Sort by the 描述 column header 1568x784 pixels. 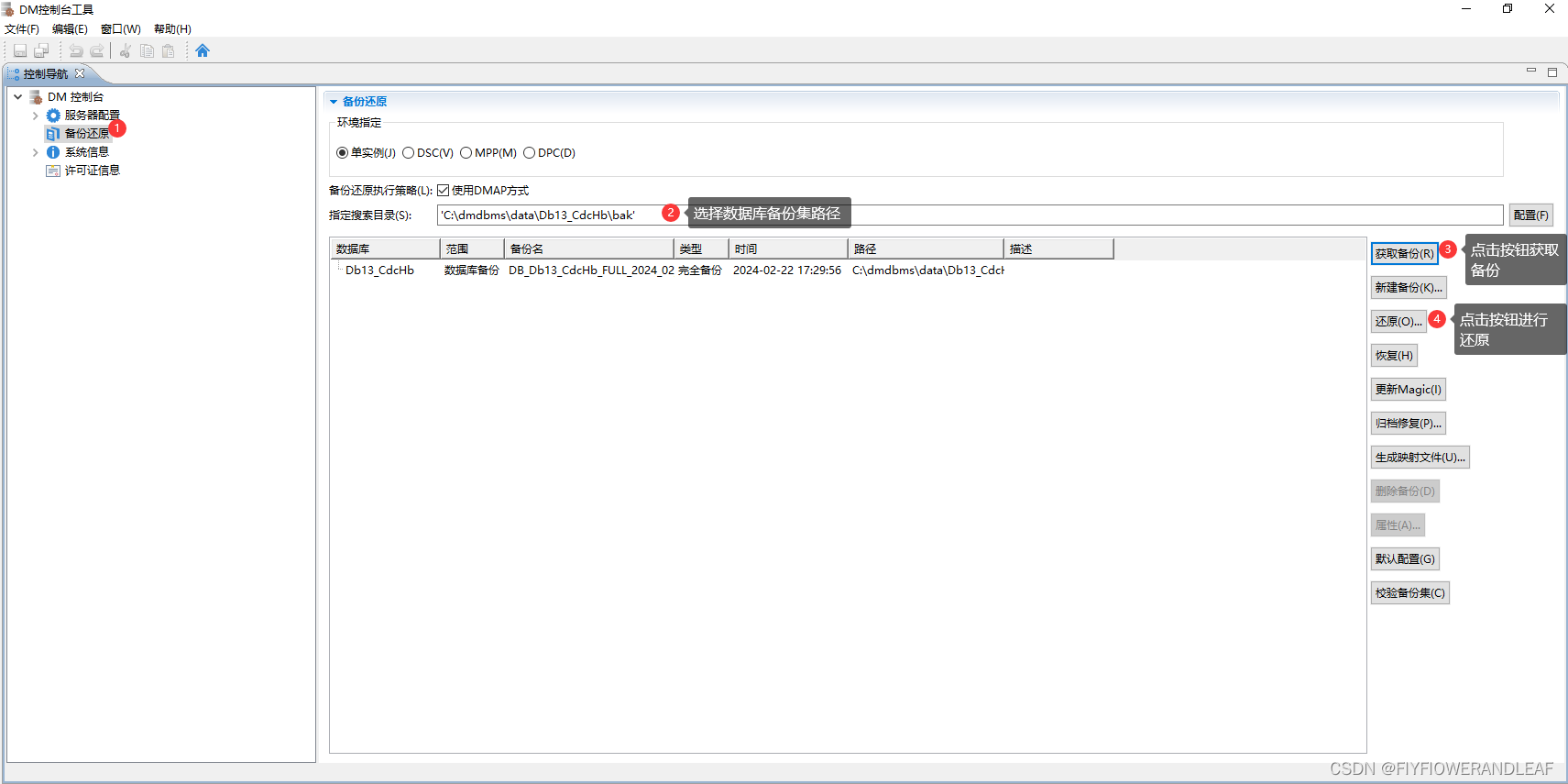point(1058,249)
